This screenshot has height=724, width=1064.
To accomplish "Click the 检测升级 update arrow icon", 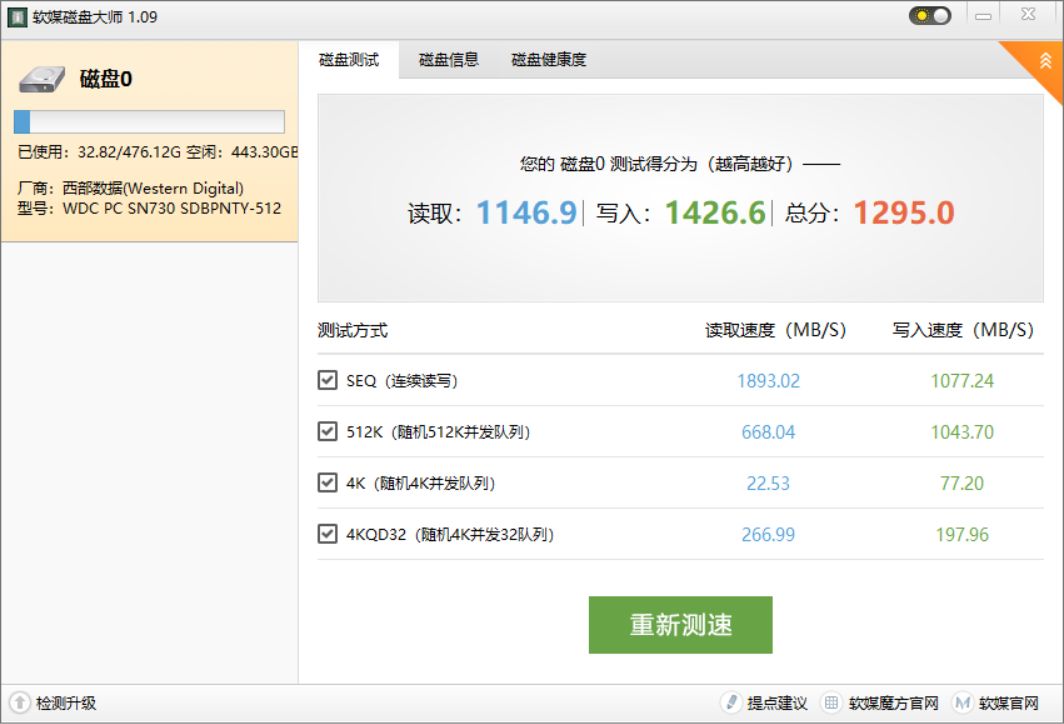I will 20,703.
